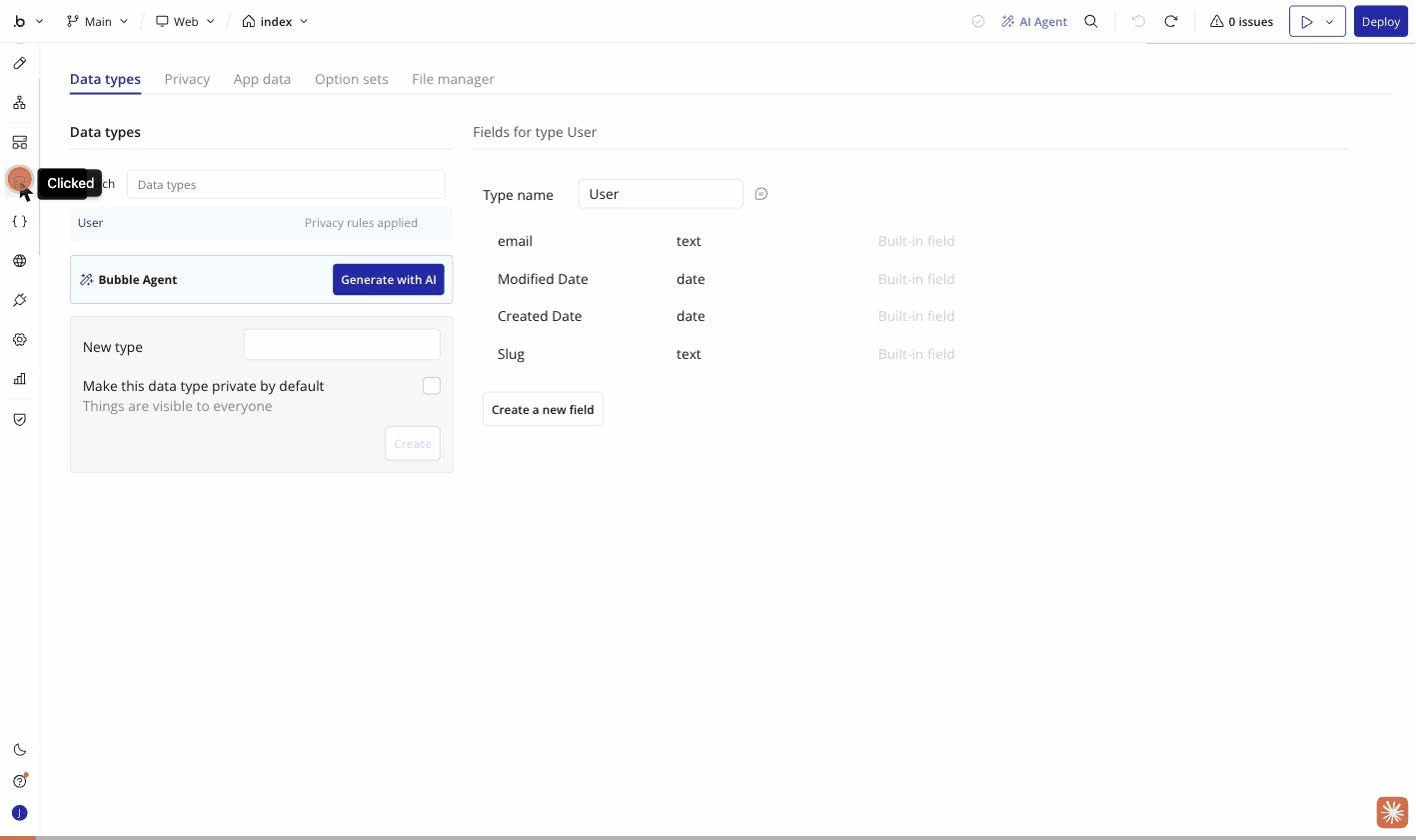The height and width of the screenshot is (840, 1416).
Task: Click the curly braces sidebar icon
Action: [19, 221]
